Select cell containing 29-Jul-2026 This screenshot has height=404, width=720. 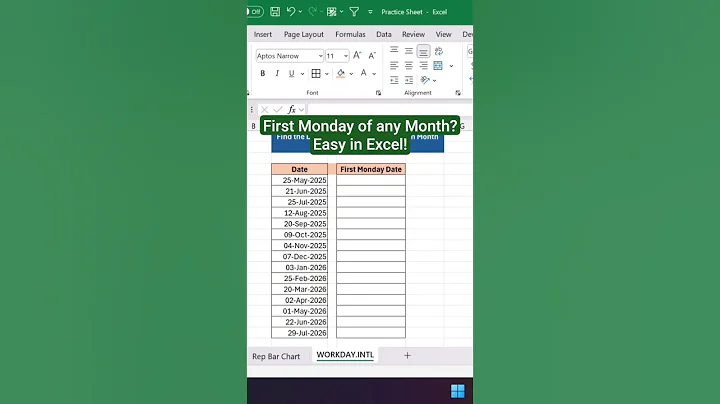(299, 333)
